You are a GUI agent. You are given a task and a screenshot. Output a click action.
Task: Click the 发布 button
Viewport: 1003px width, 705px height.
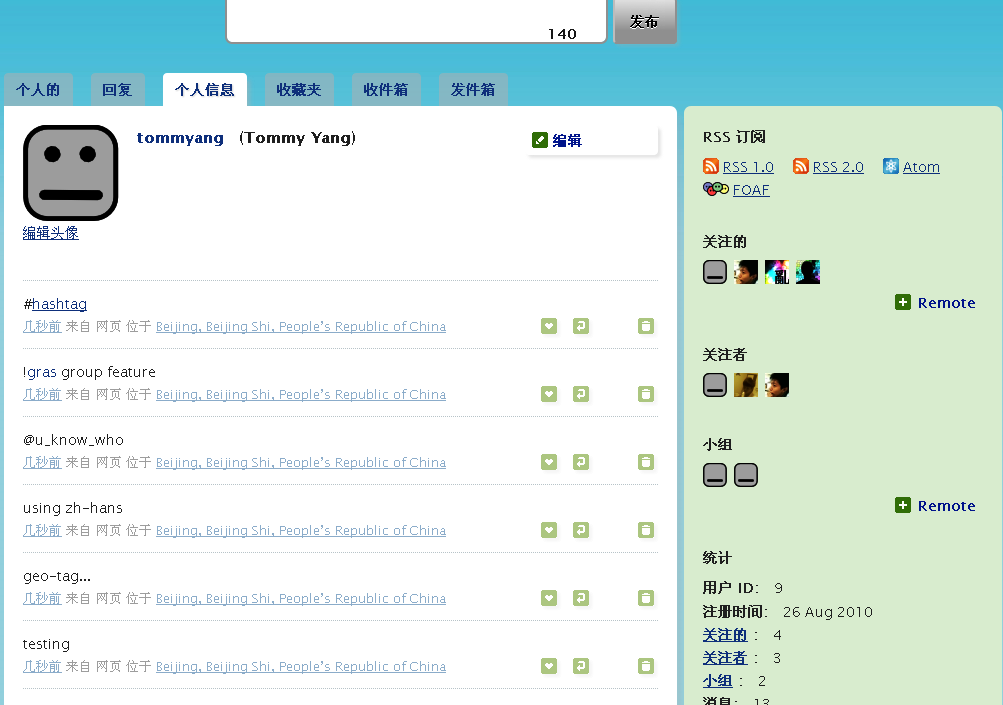(x=644, y=22)
